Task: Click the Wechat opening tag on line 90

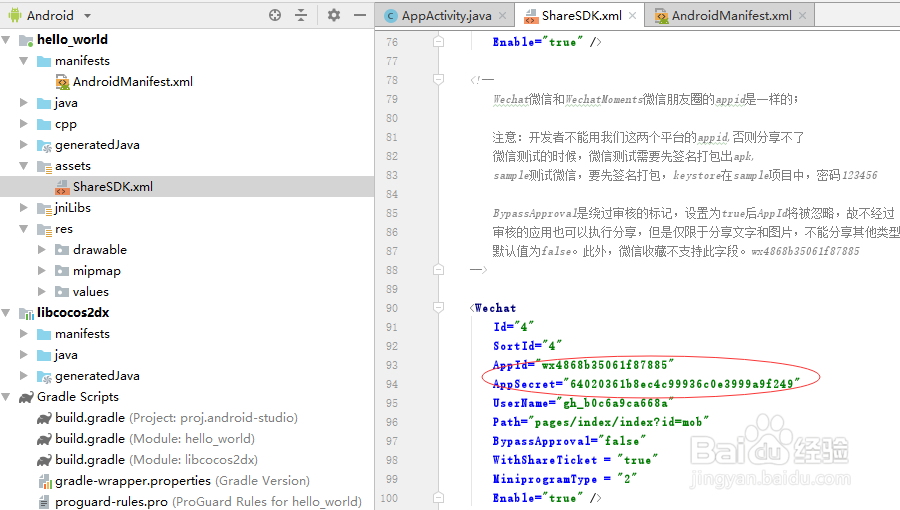Action: pos(493,308)
